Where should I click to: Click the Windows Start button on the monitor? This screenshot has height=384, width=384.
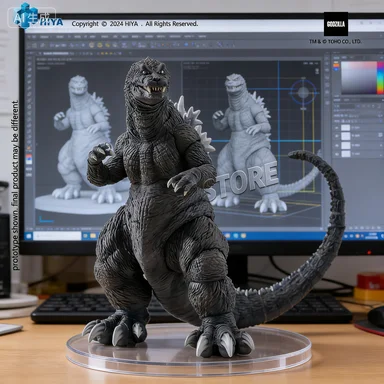pos(29,236)
